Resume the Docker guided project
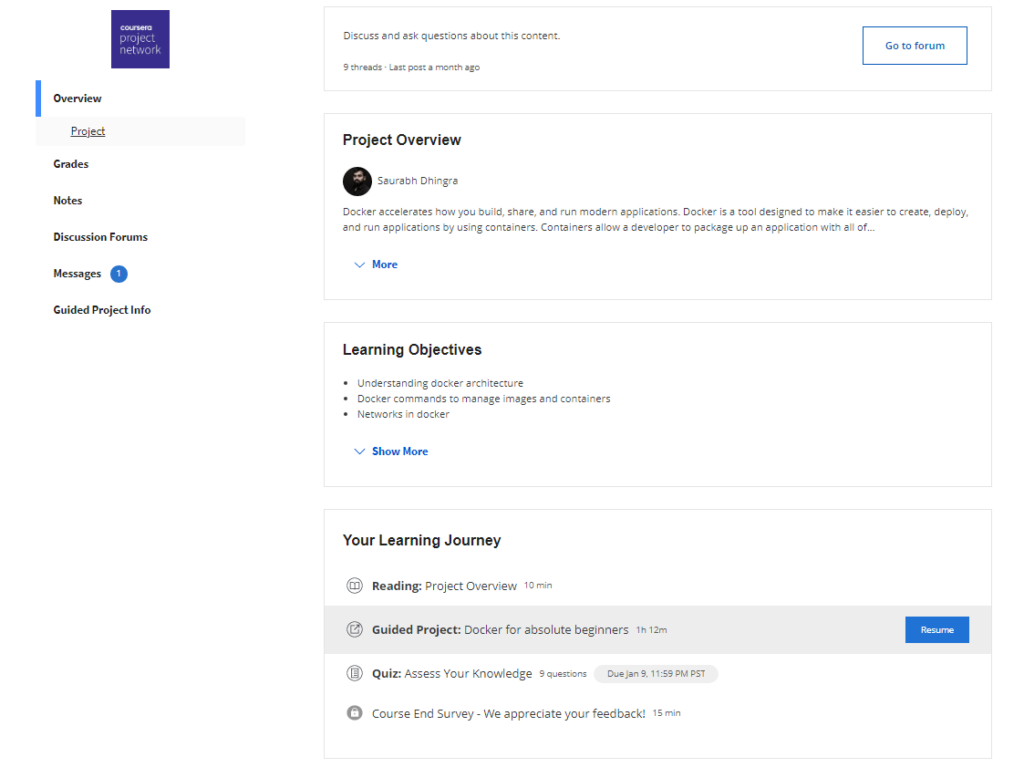 936,629
